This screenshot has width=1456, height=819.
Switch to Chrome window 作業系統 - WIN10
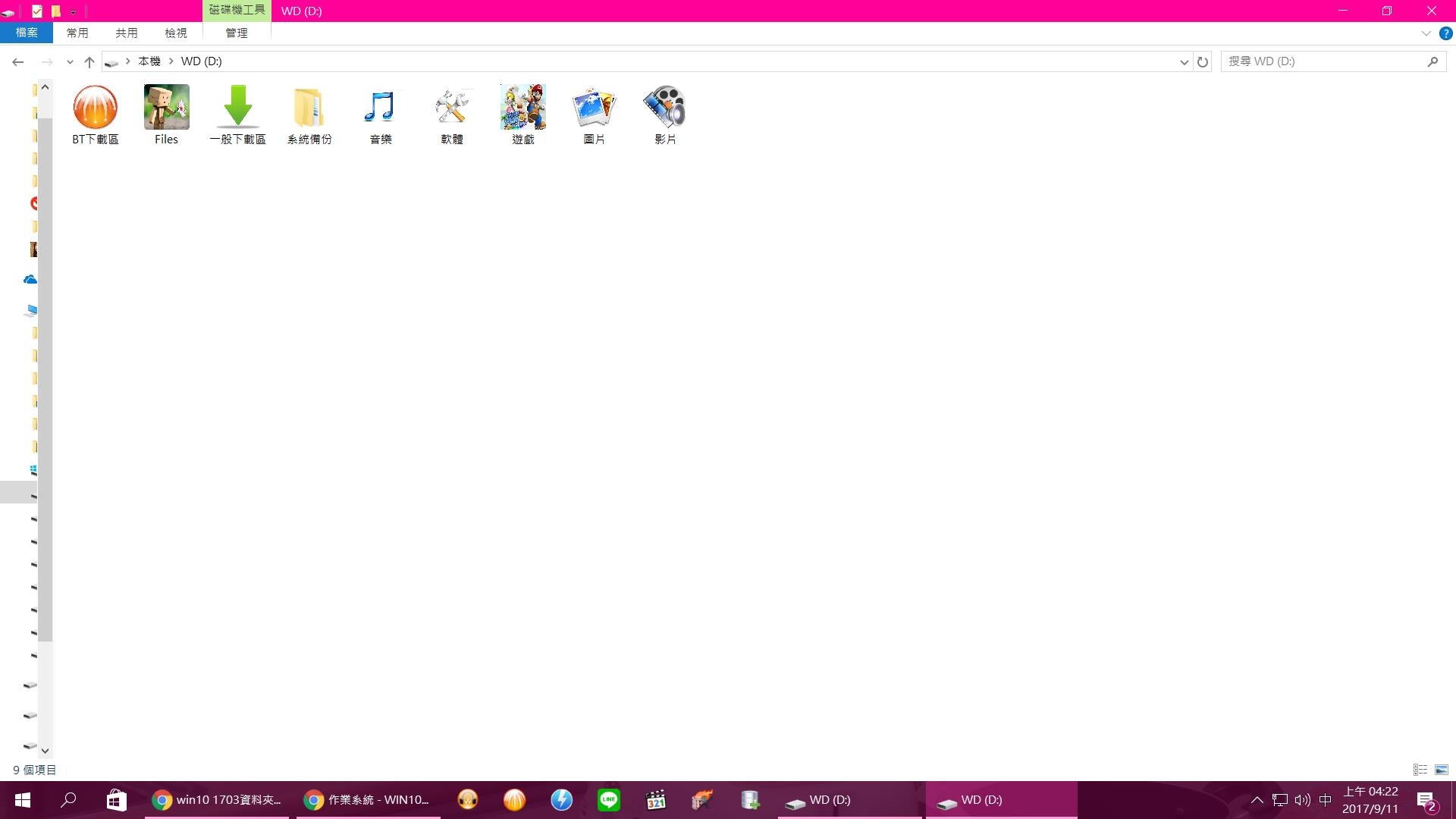[369, 800]
